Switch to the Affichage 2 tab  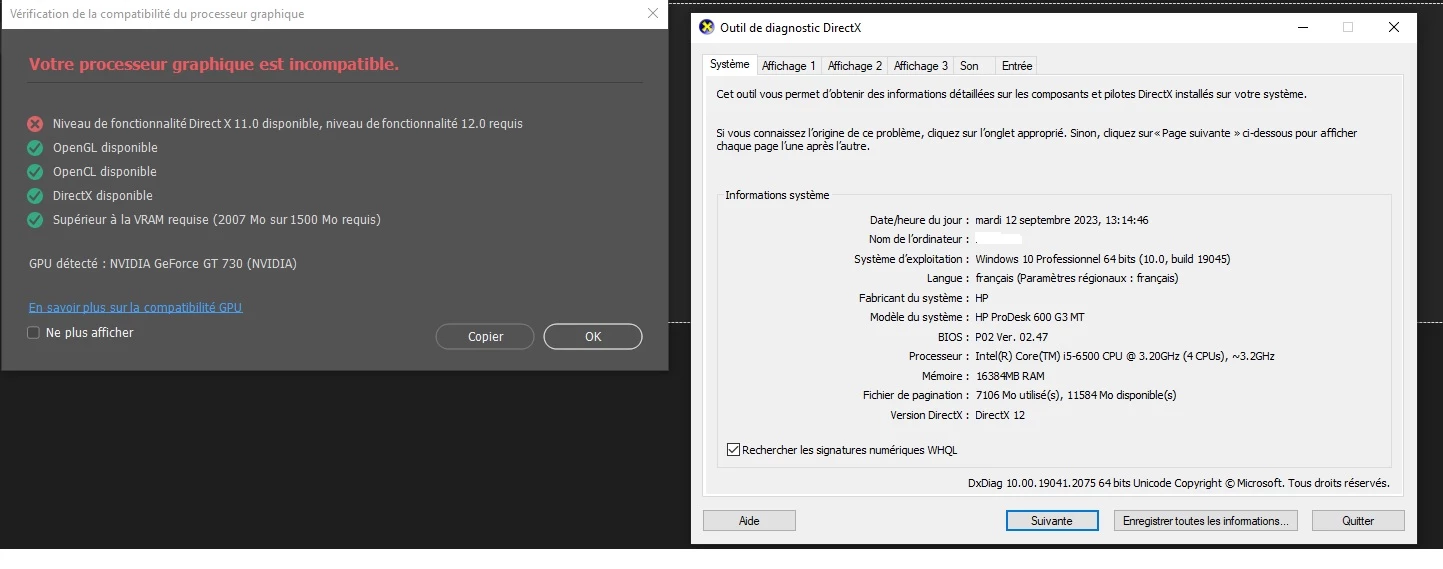(855, 66)
